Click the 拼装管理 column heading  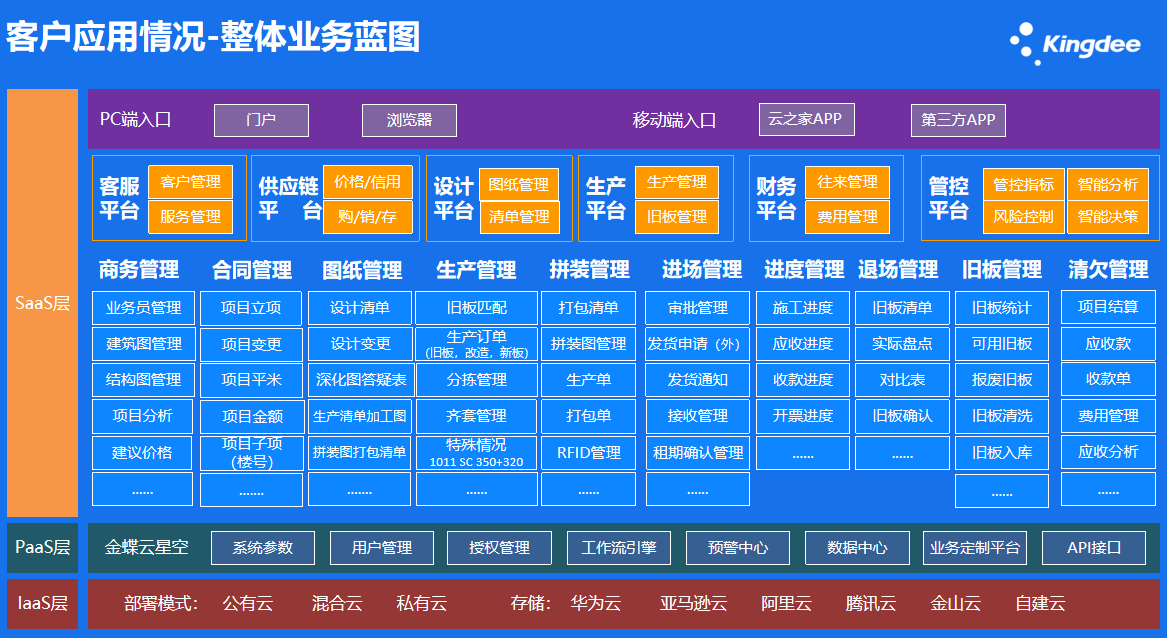point(589,269)
